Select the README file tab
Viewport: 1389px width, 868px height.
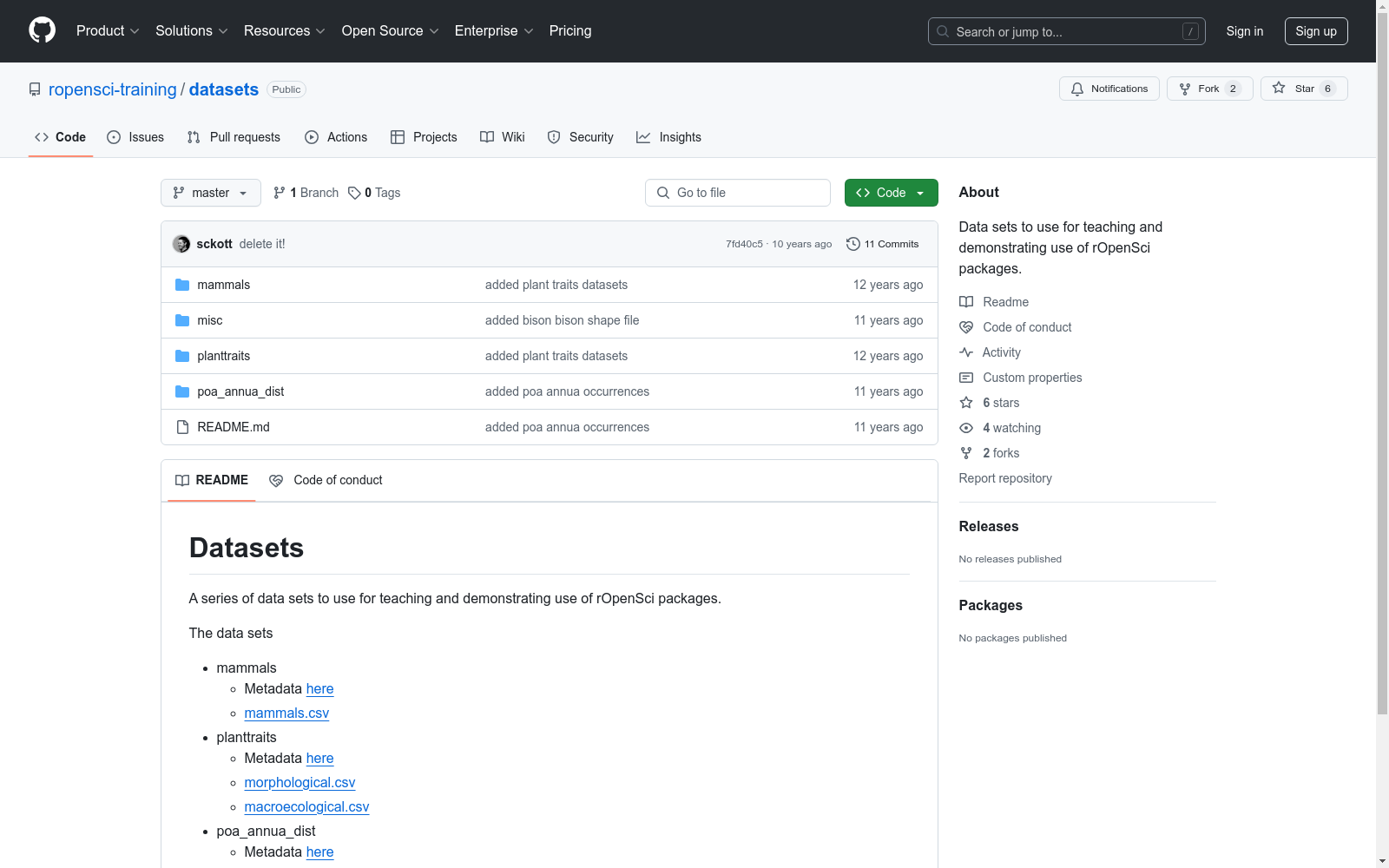coord(212,480)
